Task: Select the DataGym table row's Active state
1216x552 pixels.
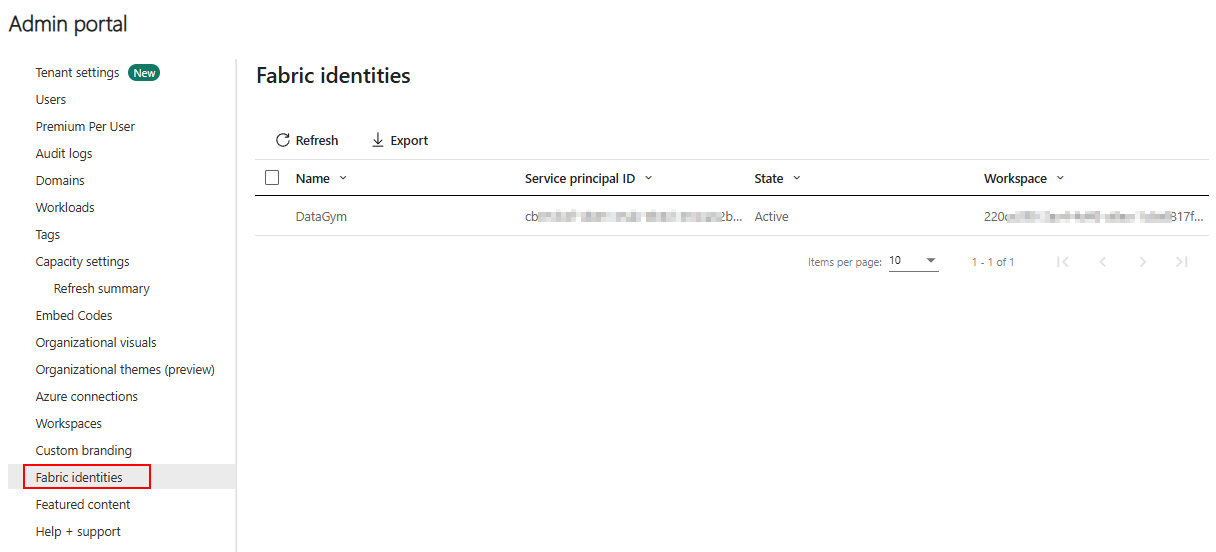Action: 771,216
